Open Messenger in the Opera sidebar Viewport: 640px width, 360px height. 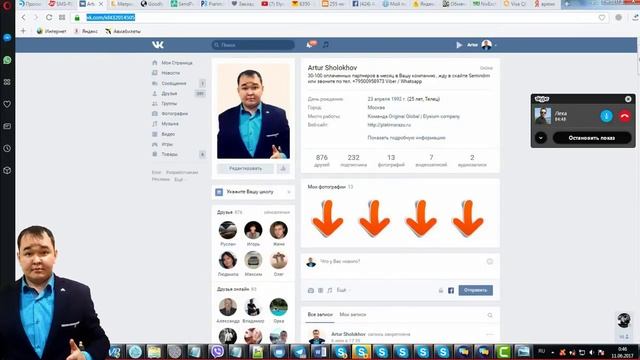point(7,38)
